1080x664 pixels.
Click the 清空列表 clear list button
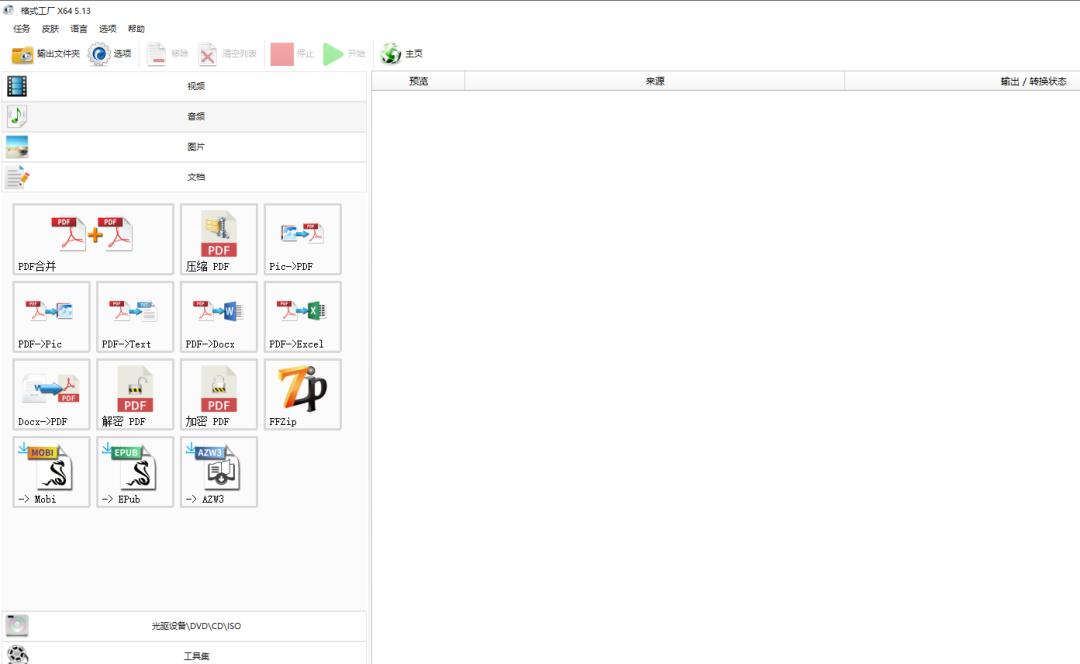coord(227,54)
